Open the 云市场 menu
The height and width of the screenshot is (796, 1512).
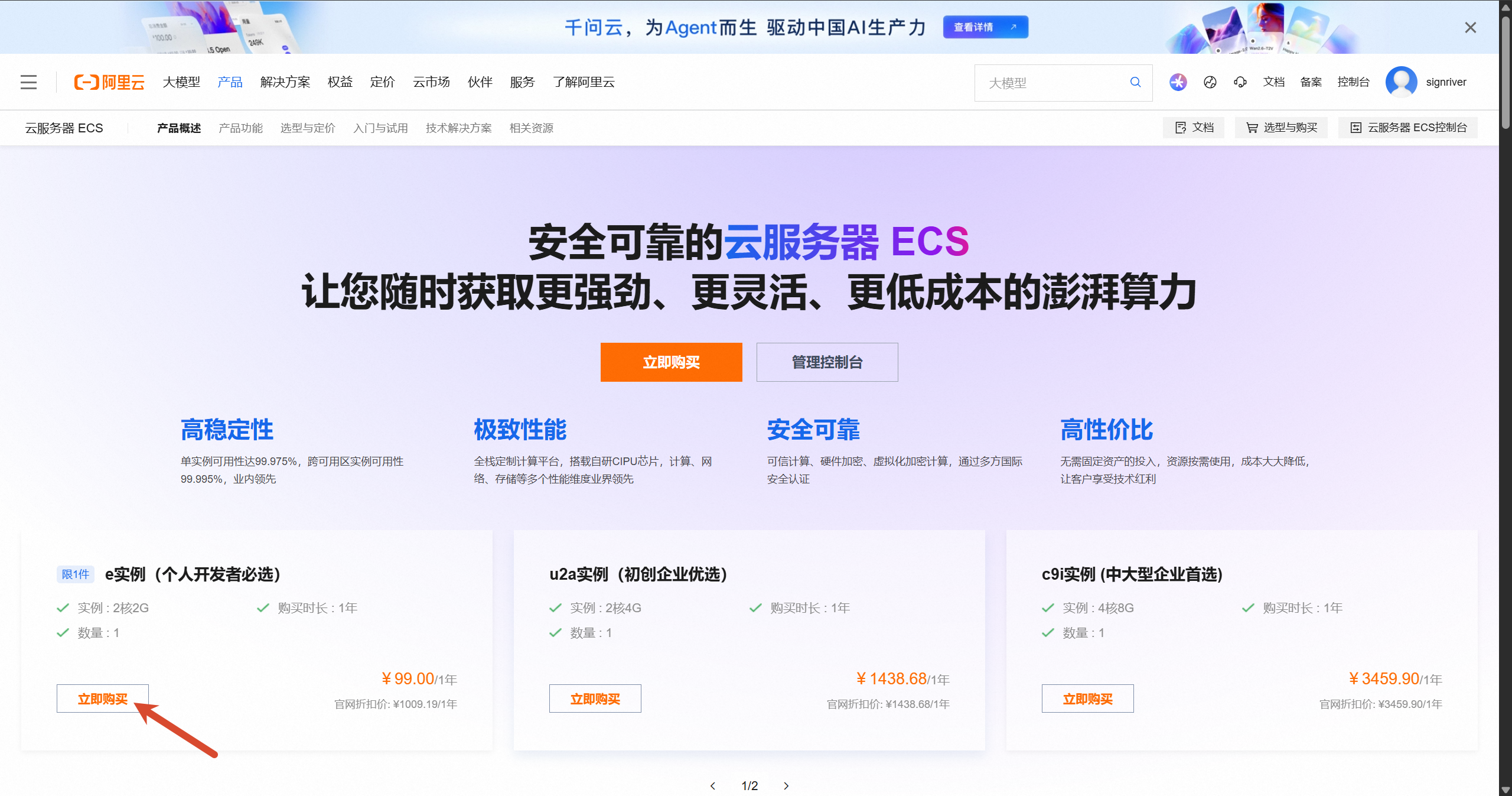tap(431, 82)
